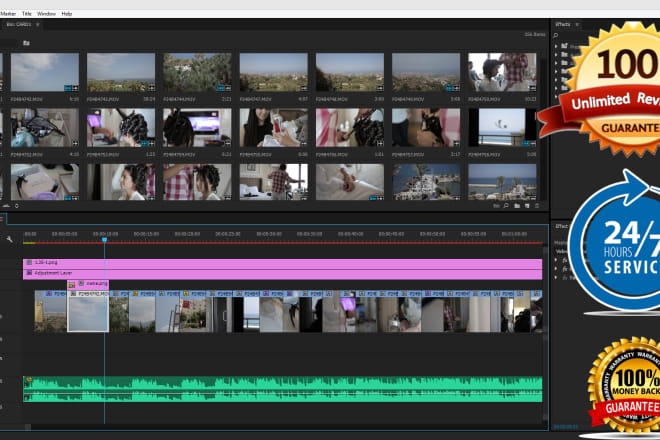Click the folder-up icon in bin toolbar
Viewport: 660px width, 440px height.
coord(26,43)
